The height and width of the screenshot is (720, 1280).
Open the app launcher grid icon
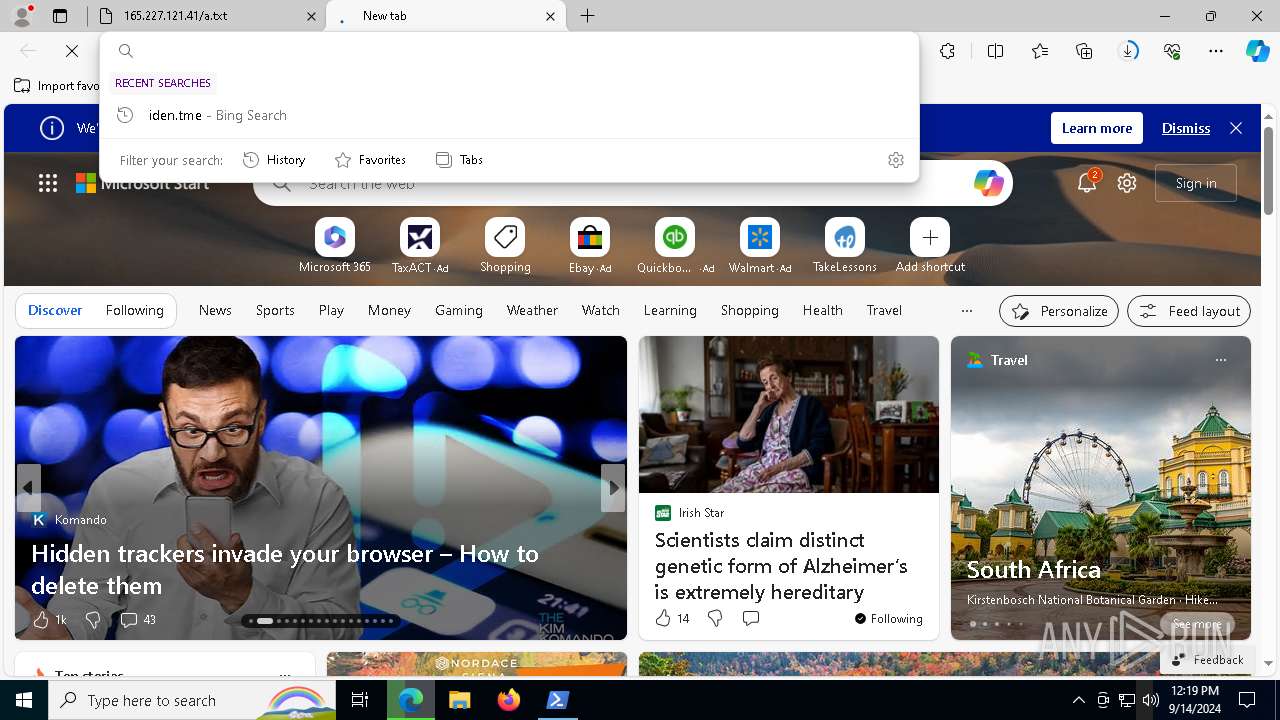pyautogui.click(x=48, y=183)
